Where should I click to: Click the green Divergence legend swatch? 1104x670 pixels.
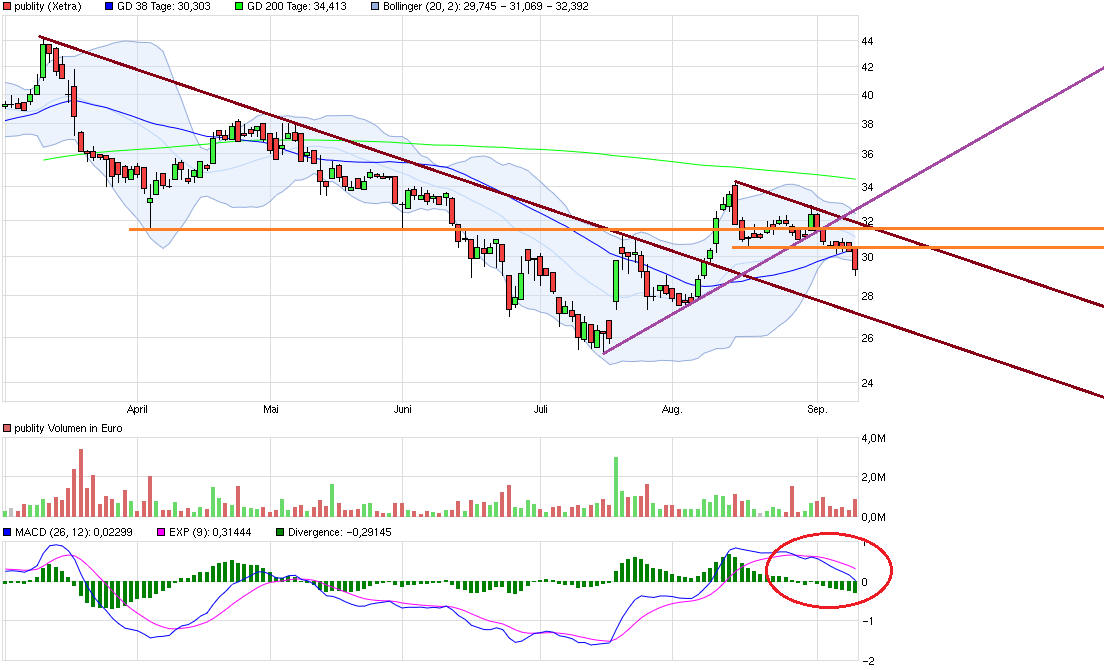280,532
